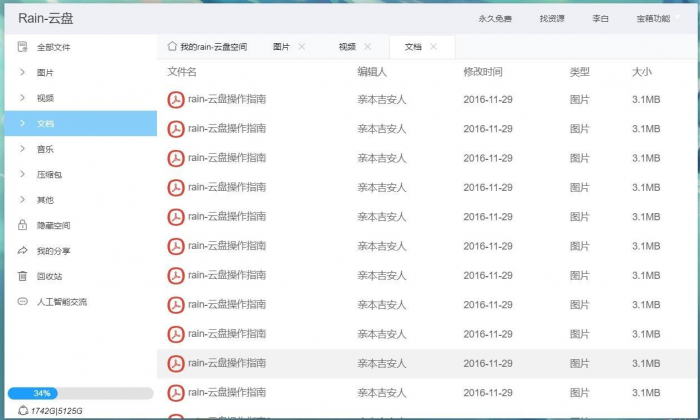Expand the 视频 category chevron in sidebar
700x420 pixels.
pos(23,98)
